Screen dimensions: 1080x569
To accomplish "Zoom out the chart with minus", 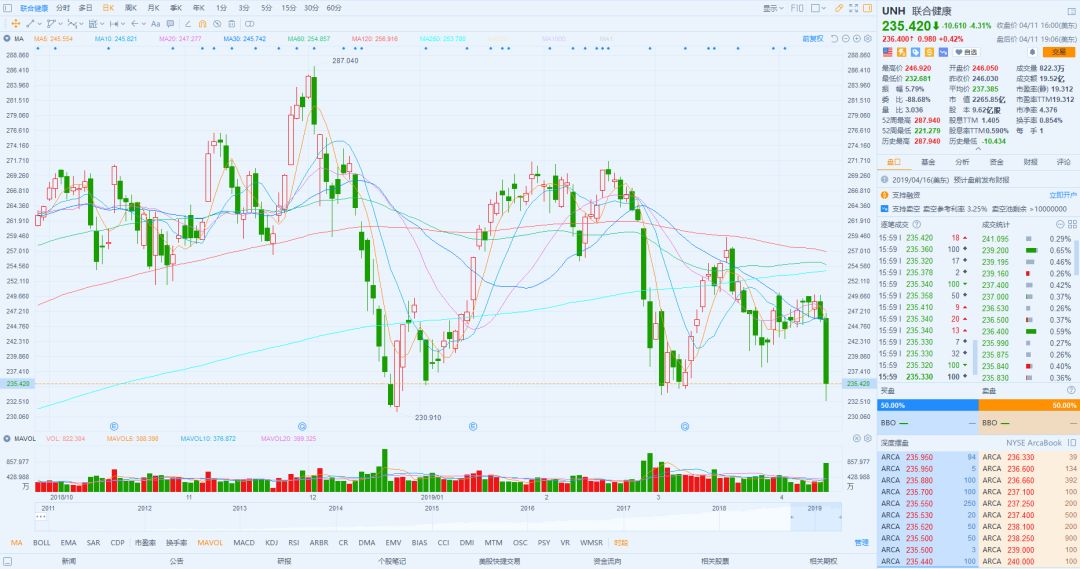I will 846,39.
